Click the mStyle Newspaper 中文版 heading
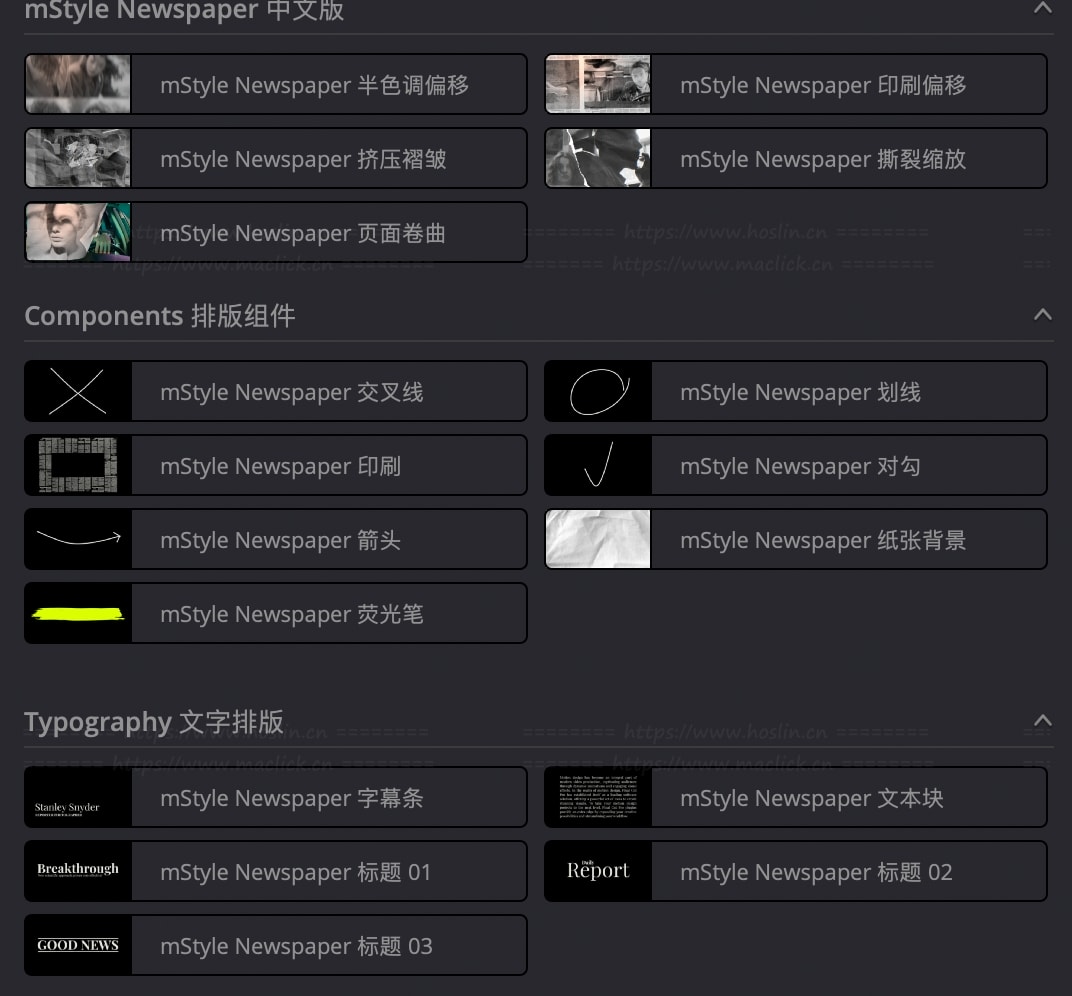The image size is (1072, 996). 185,10
